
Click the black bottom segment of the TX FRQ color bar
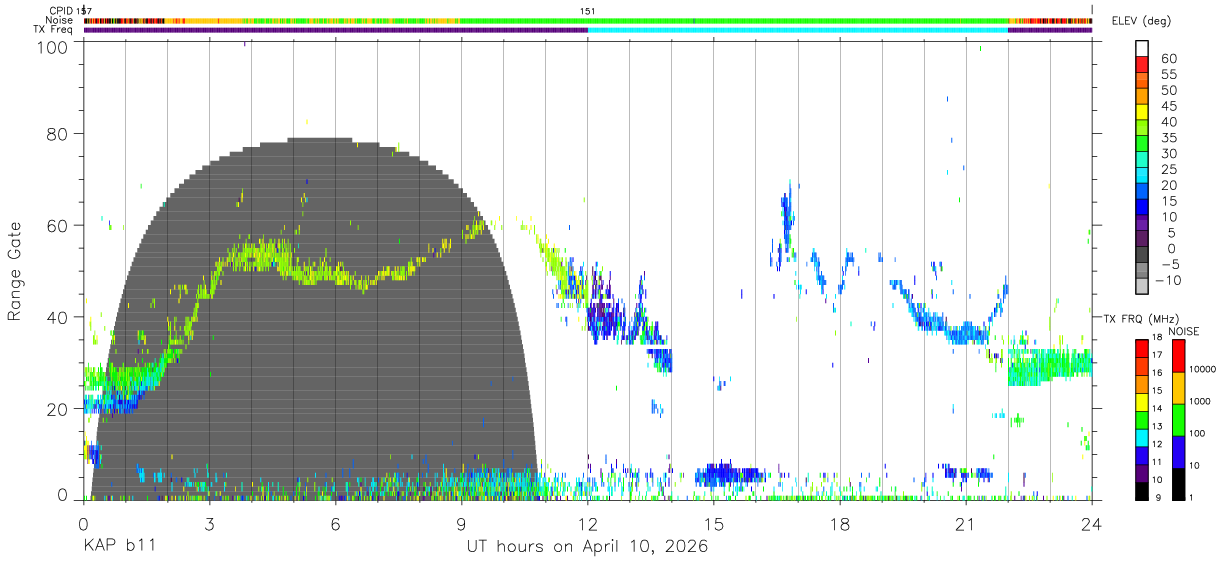click(x=1141, y=491)
